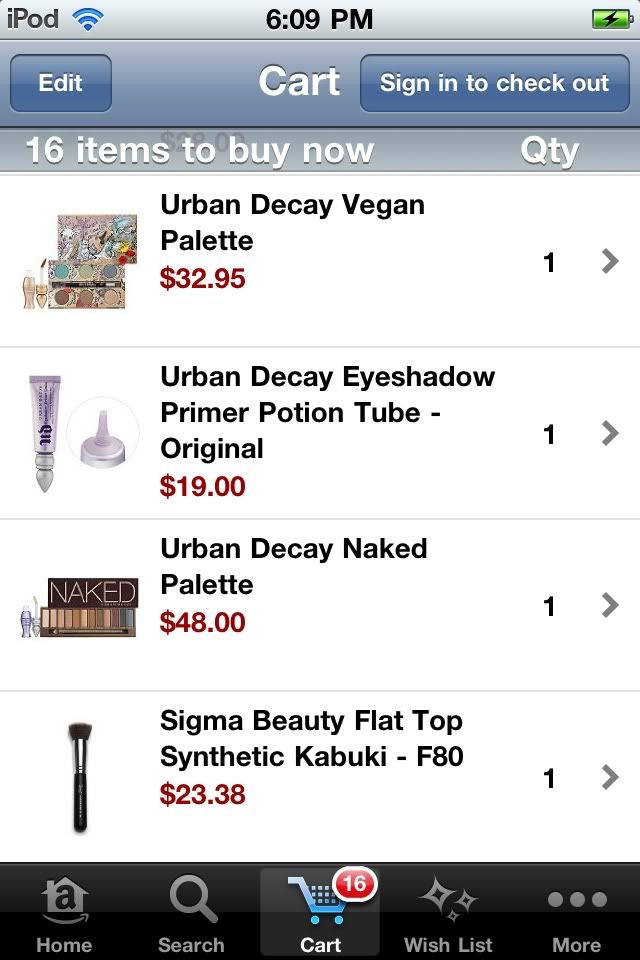
Task: Open the More dots menu
Action: 576,899
